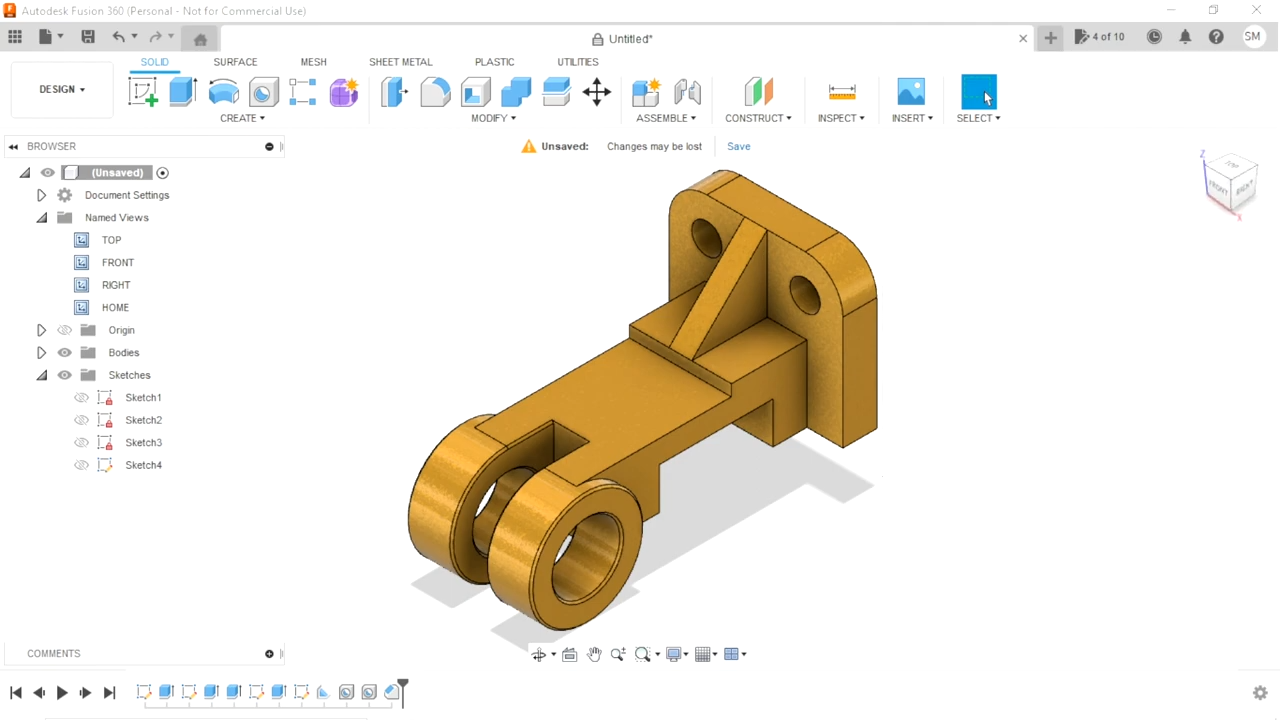Switch to the SURFACE tab
The height and width of the screenshot is (720, 1280).
click(235, 62)
